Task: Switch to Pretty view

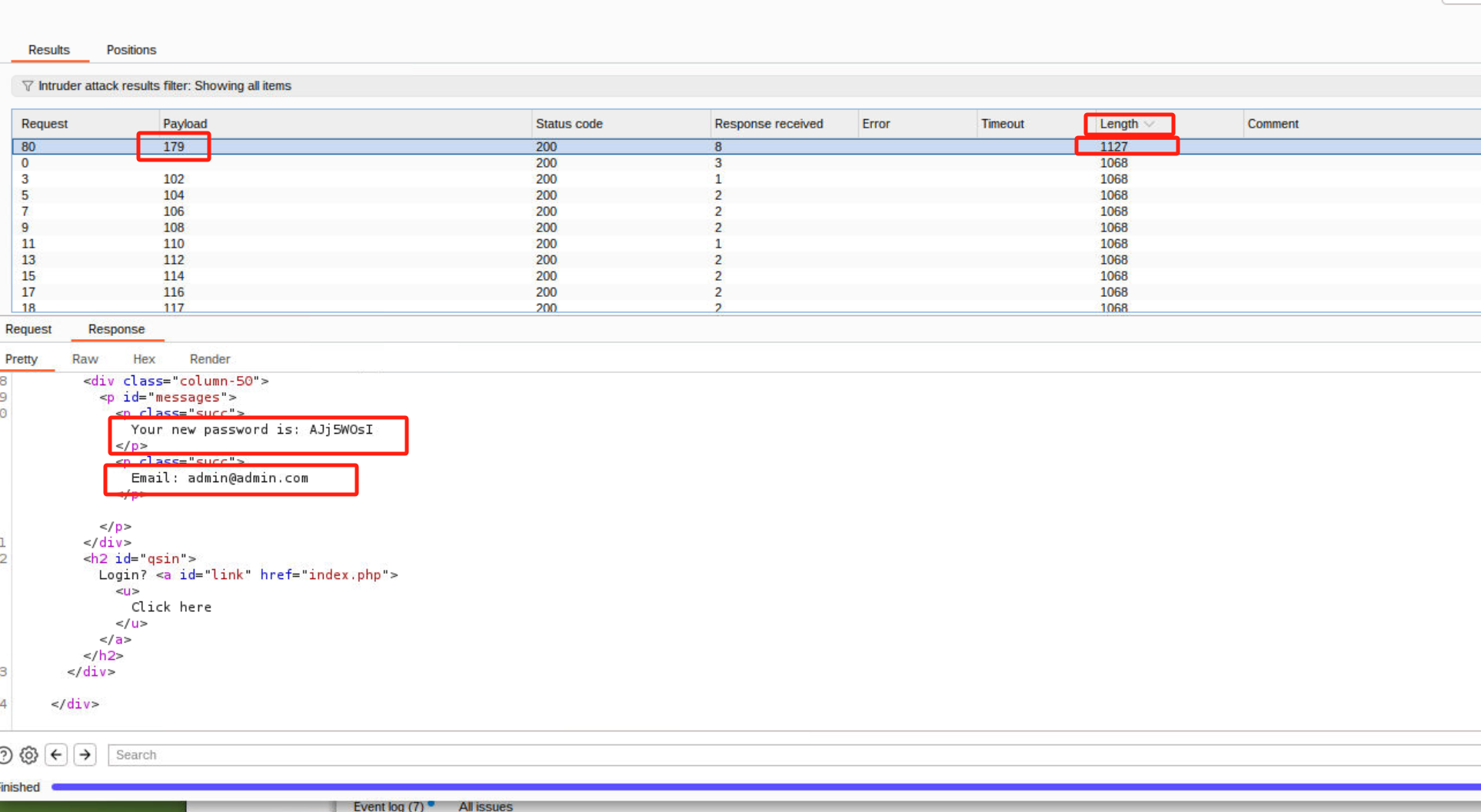Action: click(x=22, y=359)
